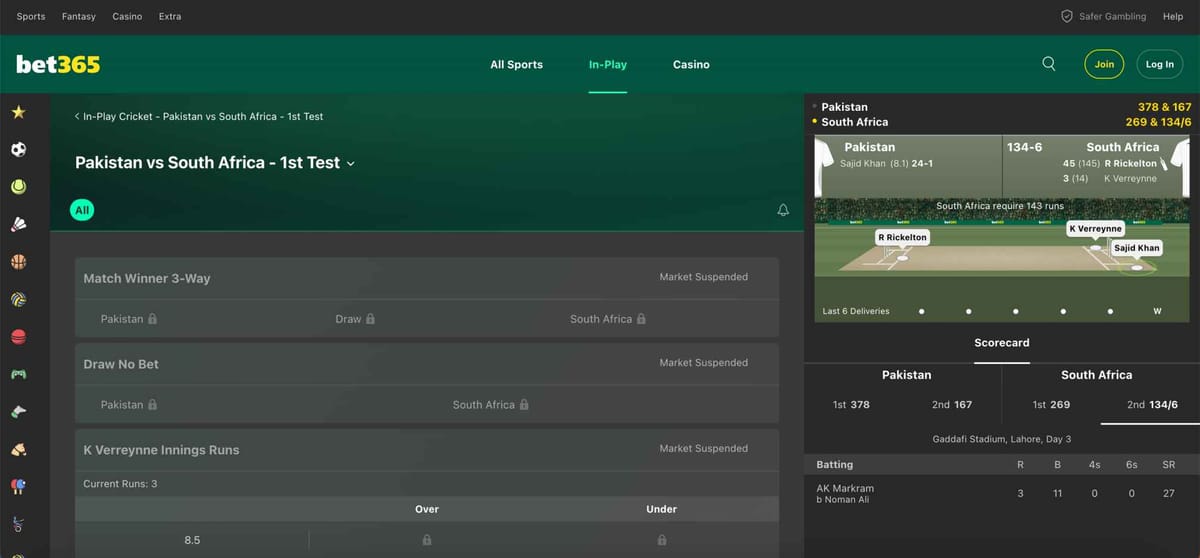Select the Esports gamepad sidebar icon

coord(18,374)
